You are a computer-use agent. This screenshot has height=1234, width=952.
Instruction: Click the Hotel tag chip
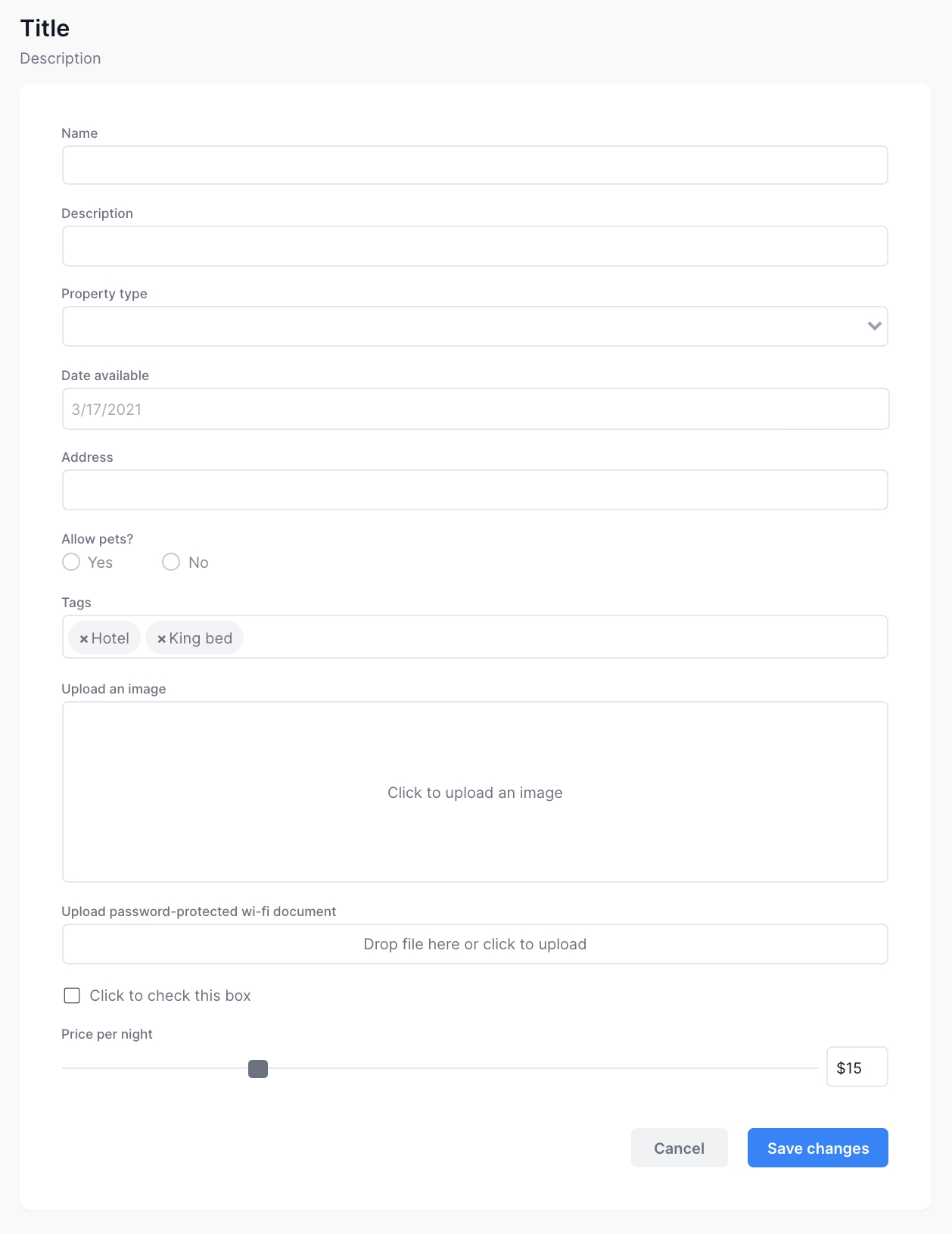[x=110, y=638]
